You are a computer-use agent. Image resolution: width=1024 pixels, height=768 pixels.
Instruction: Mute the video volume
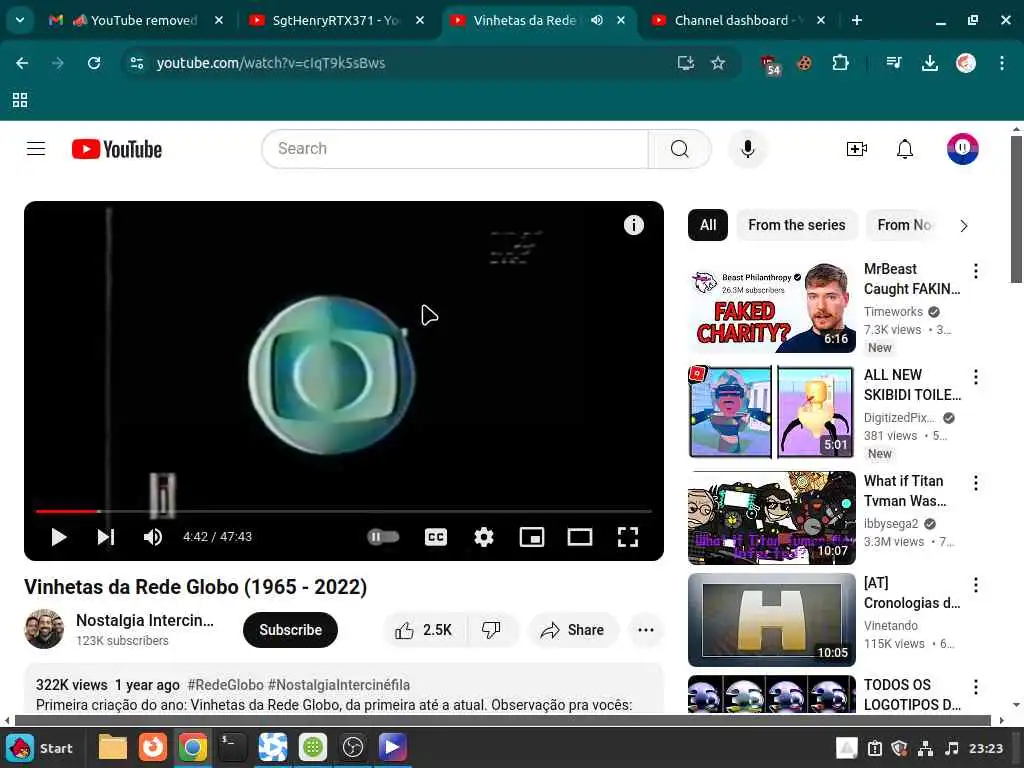point(153,537)
